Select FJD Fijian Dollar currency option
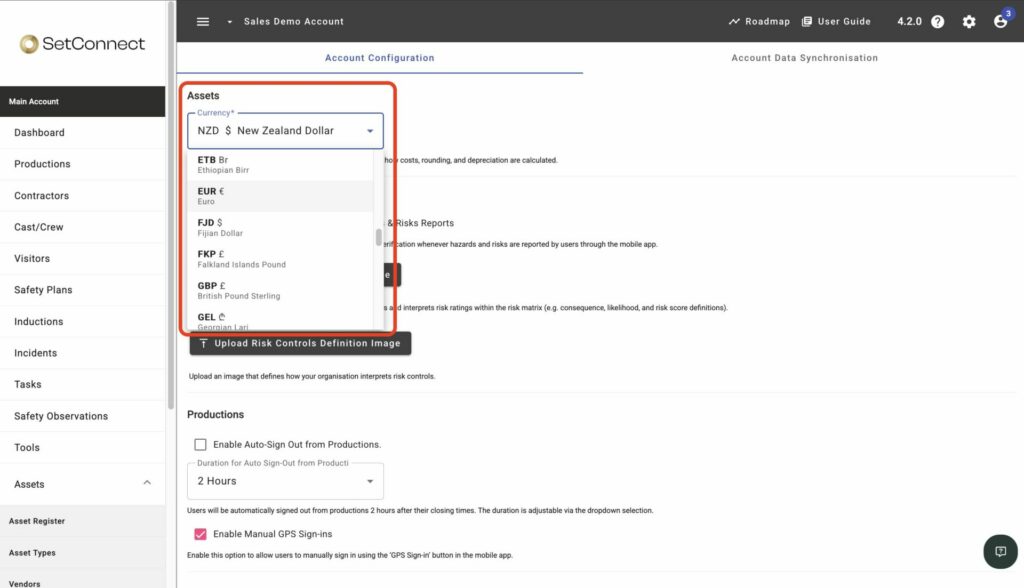1024x588 pixels. coord(280,227)
